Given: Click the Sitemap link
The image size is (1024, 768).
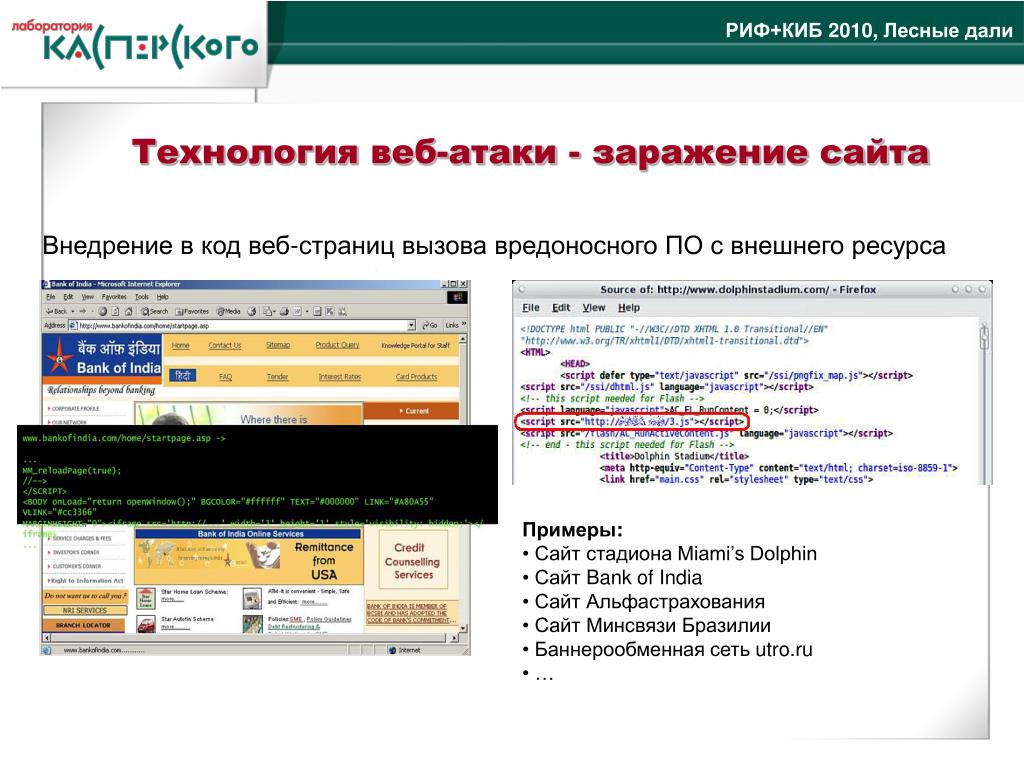Looking at the screenshot, I should click(x=278, y=345).
